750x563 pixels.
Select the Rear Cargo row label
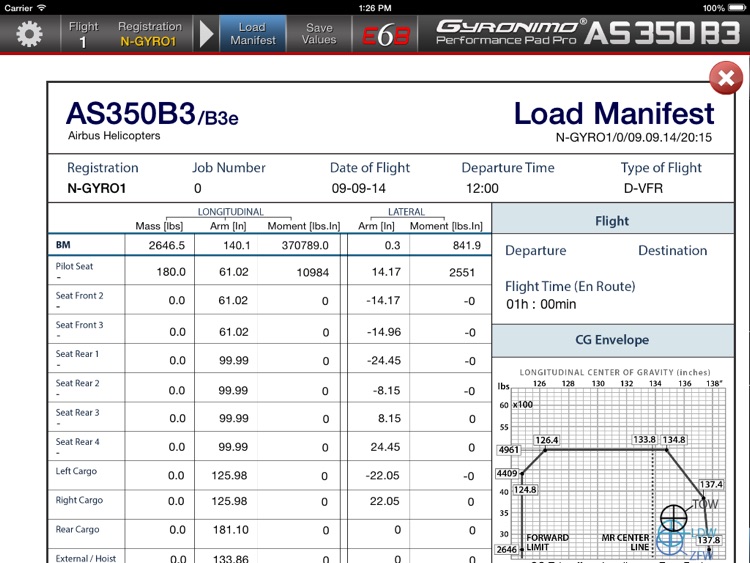point(77,530)
